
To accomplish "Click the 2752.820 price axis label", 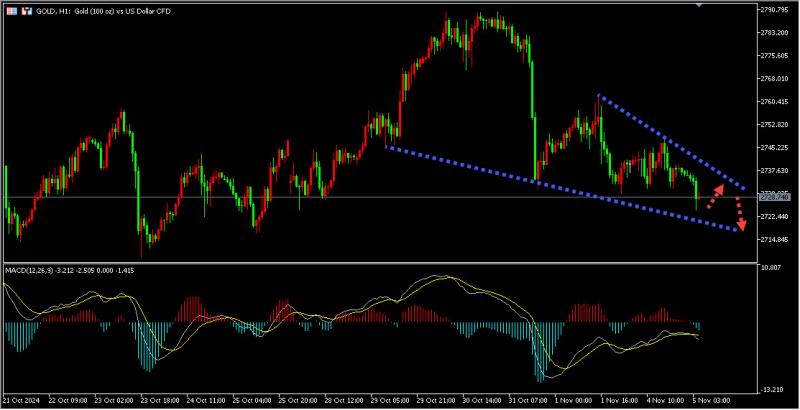I will pos(776,125).
